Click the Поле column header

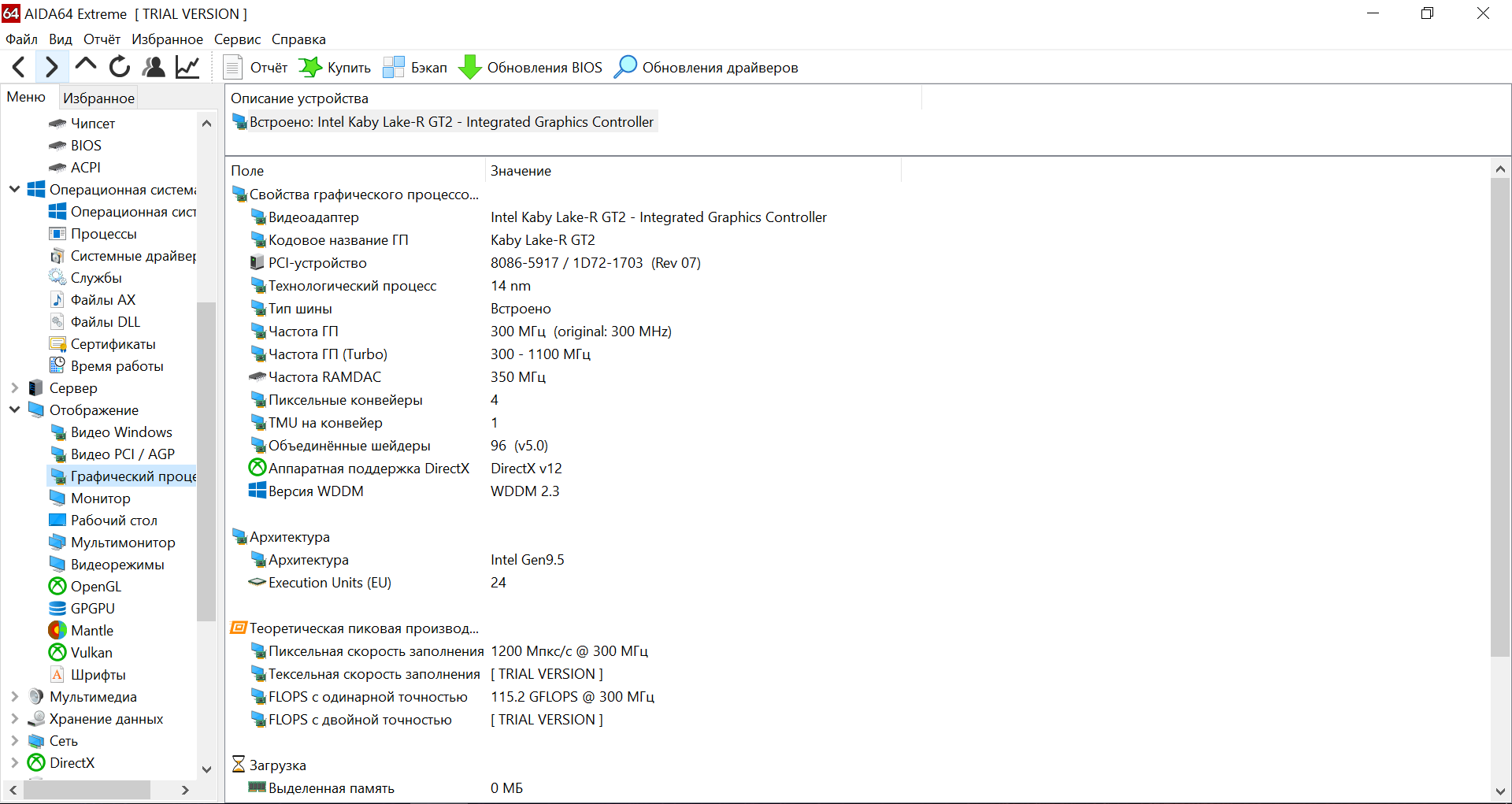(355, 171)
